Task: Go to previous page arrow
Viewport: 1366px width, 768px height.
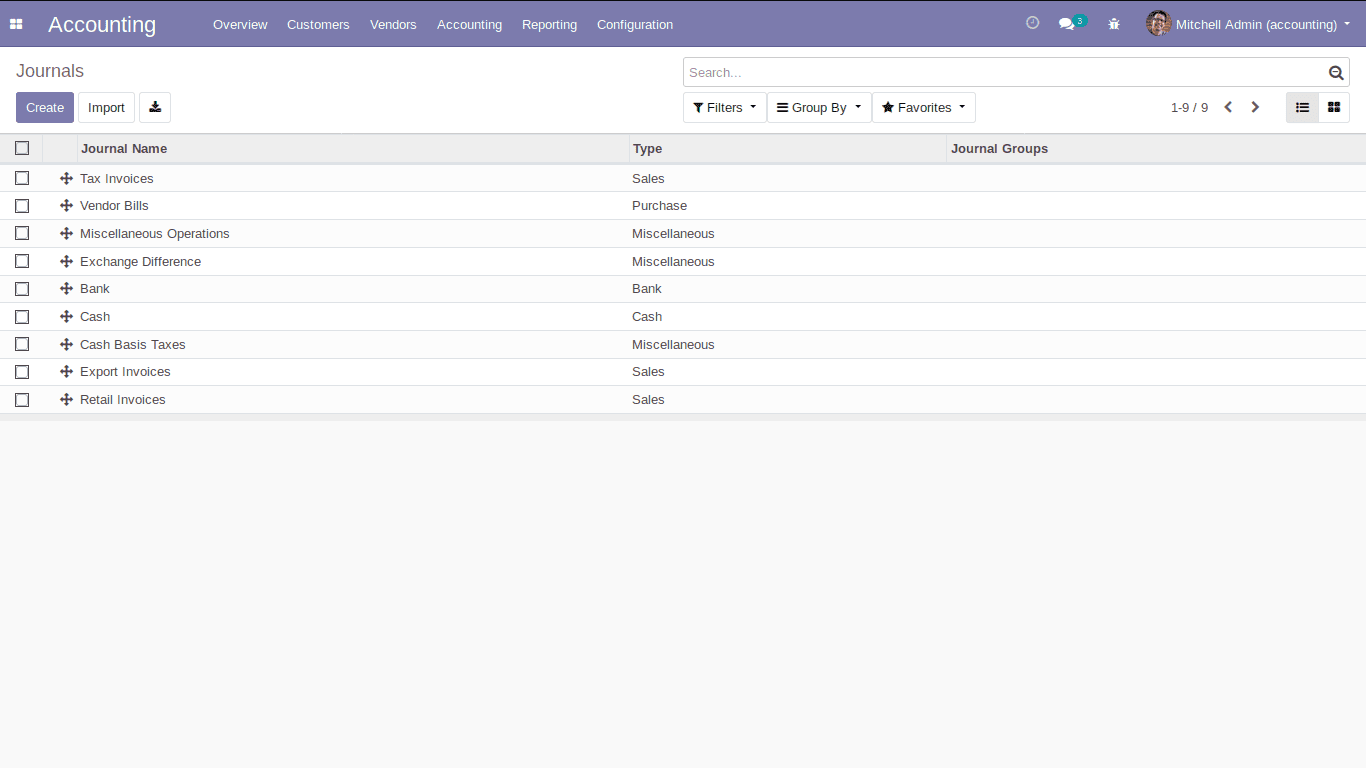Action: (1229, 107)
